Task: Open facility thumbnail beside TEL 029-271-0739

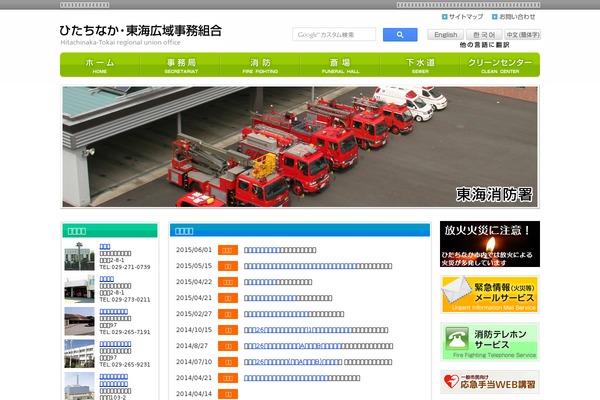Action: 79,256
